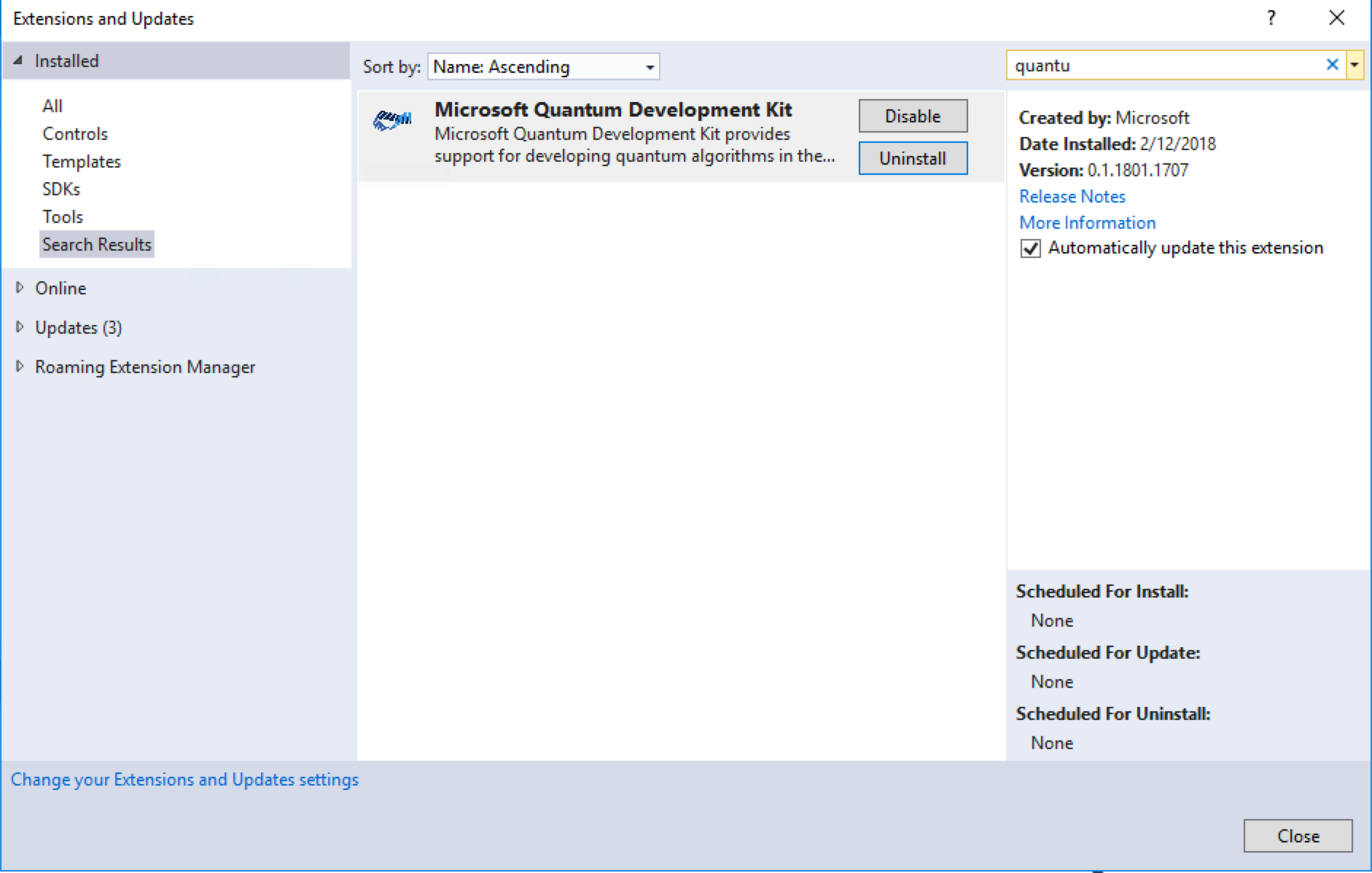This screenshot has height=873, width=1372.
Task: Collapse the Installed section
Action: [17, 60]
